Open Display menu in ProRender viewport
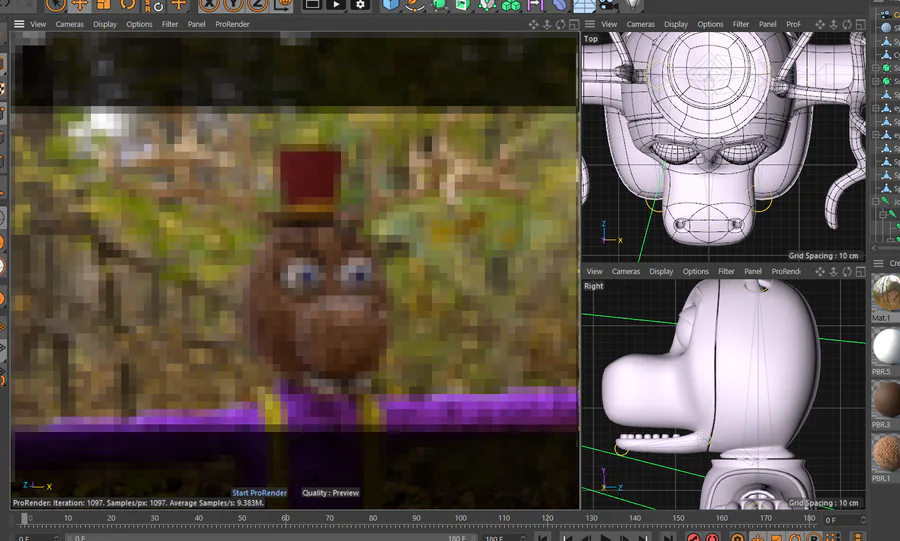900x541 pixels. click(x=104, y=24)
